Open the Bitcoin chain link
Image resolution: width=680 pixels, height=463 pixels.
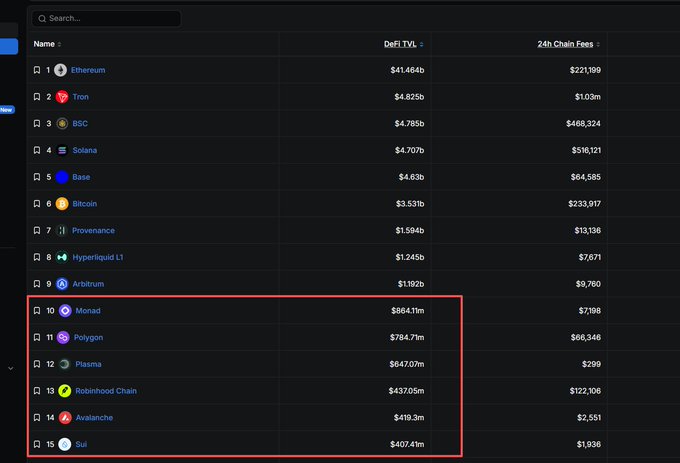(x=85, y=204)
